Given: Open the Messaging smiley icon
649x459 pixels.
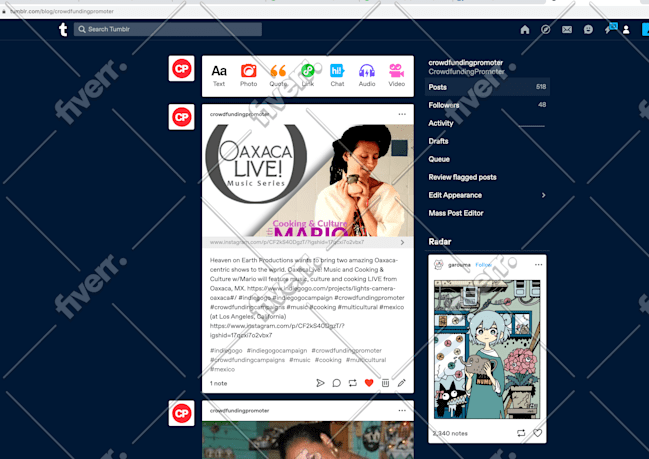Looking at the screenshot, I should [x=588, y=29].
